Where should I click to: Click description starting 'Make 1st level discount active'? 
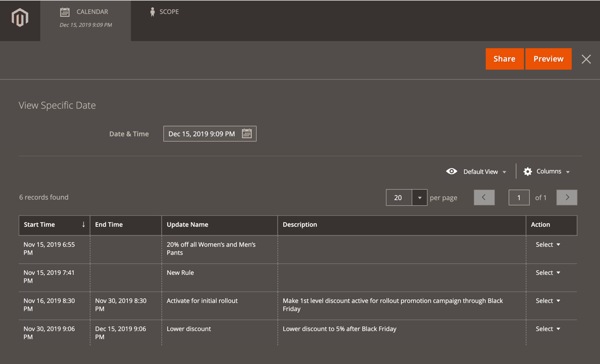[x=393, y=305]
